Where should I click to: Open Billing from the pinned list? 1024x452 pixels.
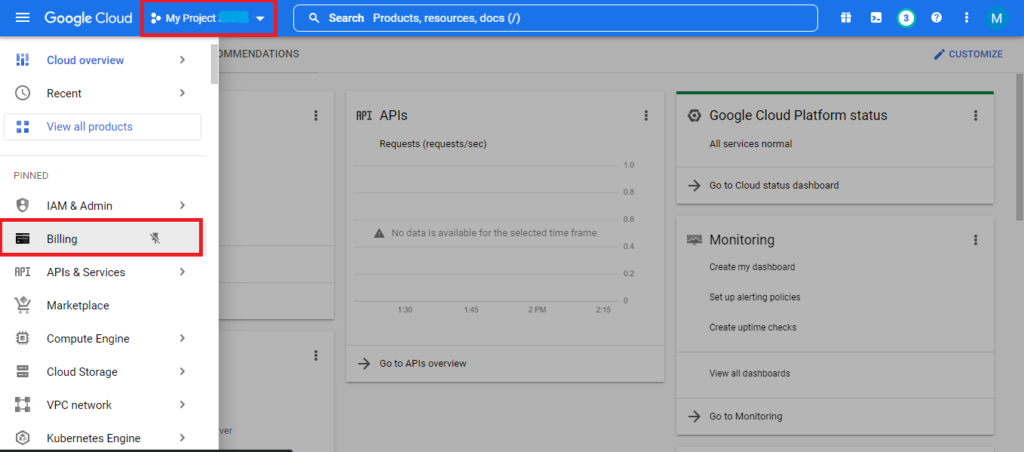pos(101,239)
